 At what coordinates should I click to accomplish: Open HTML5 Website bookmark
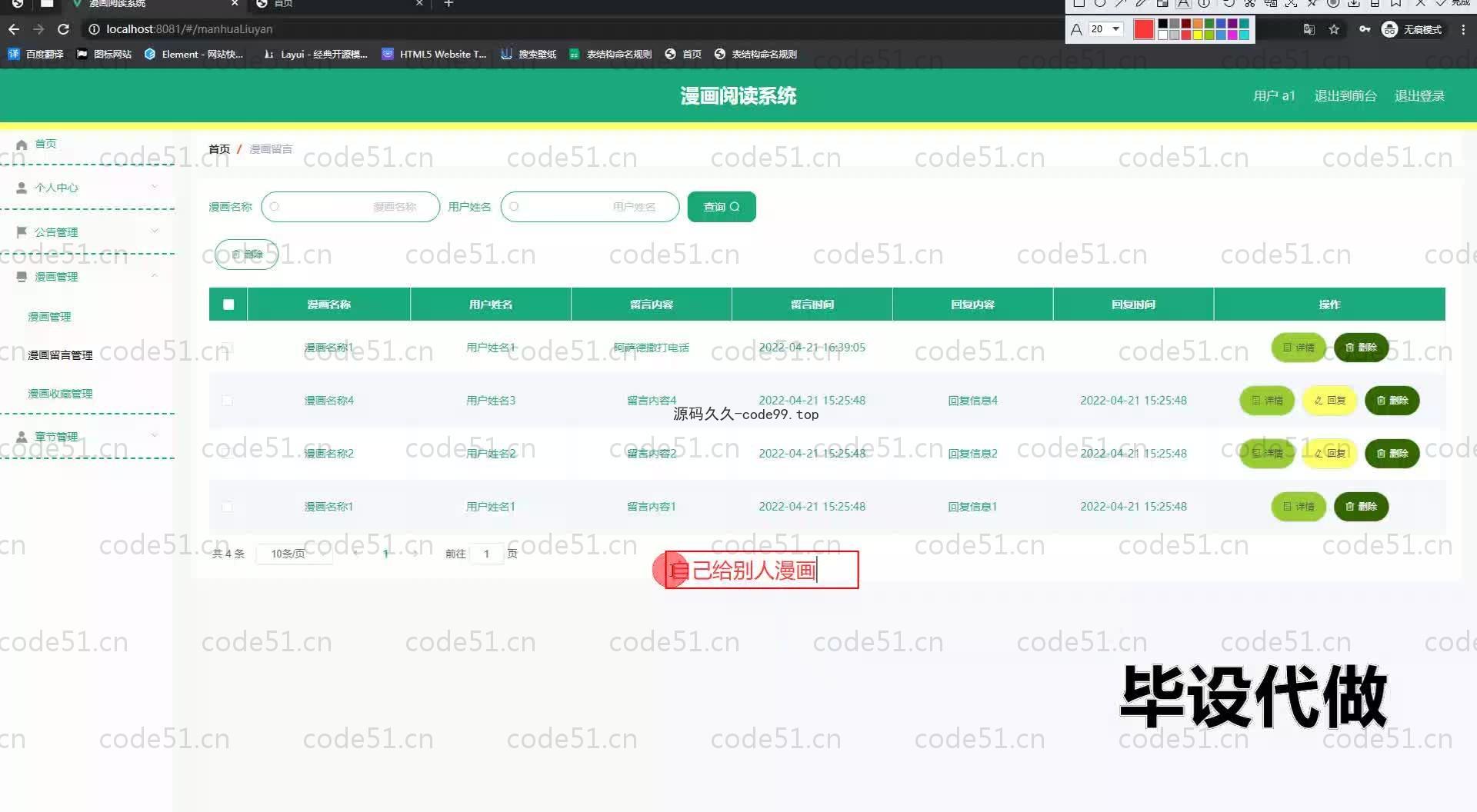coord(435,54)
